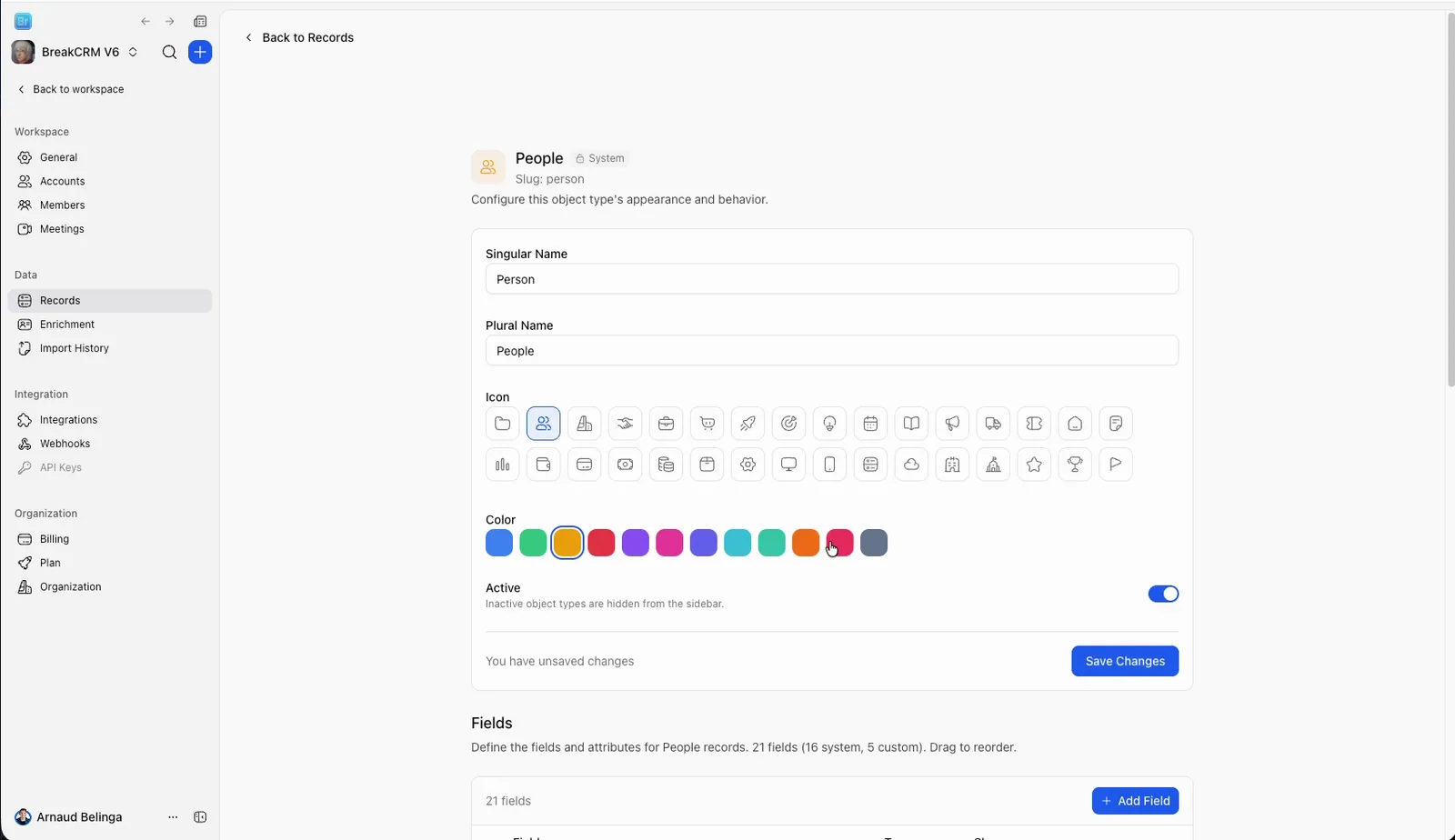Open Integrations in the sidebar
1455x840 pixels.
(x=110, y=420)
